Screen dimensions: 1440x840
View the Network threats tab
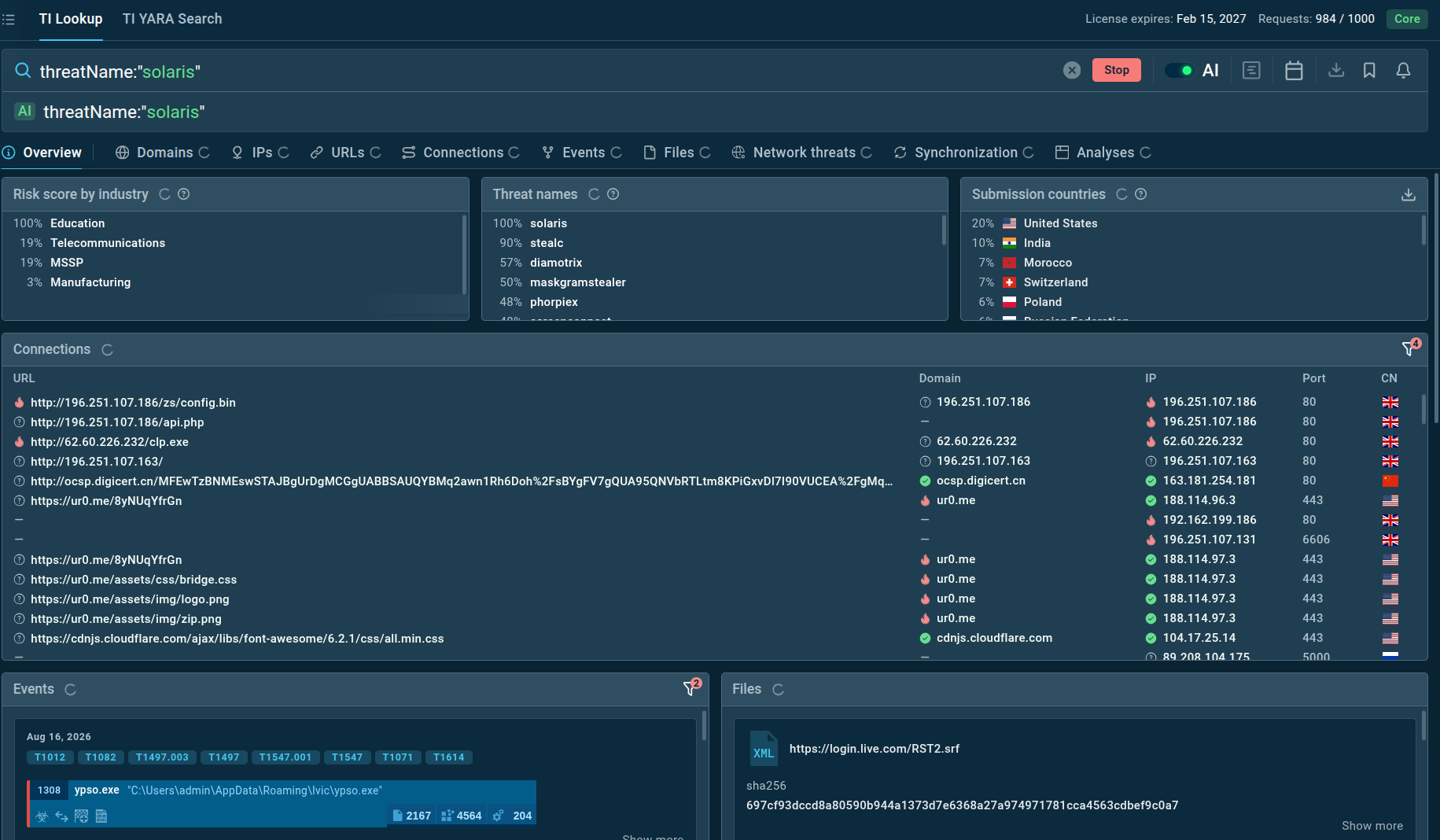(x=802, y=153)
